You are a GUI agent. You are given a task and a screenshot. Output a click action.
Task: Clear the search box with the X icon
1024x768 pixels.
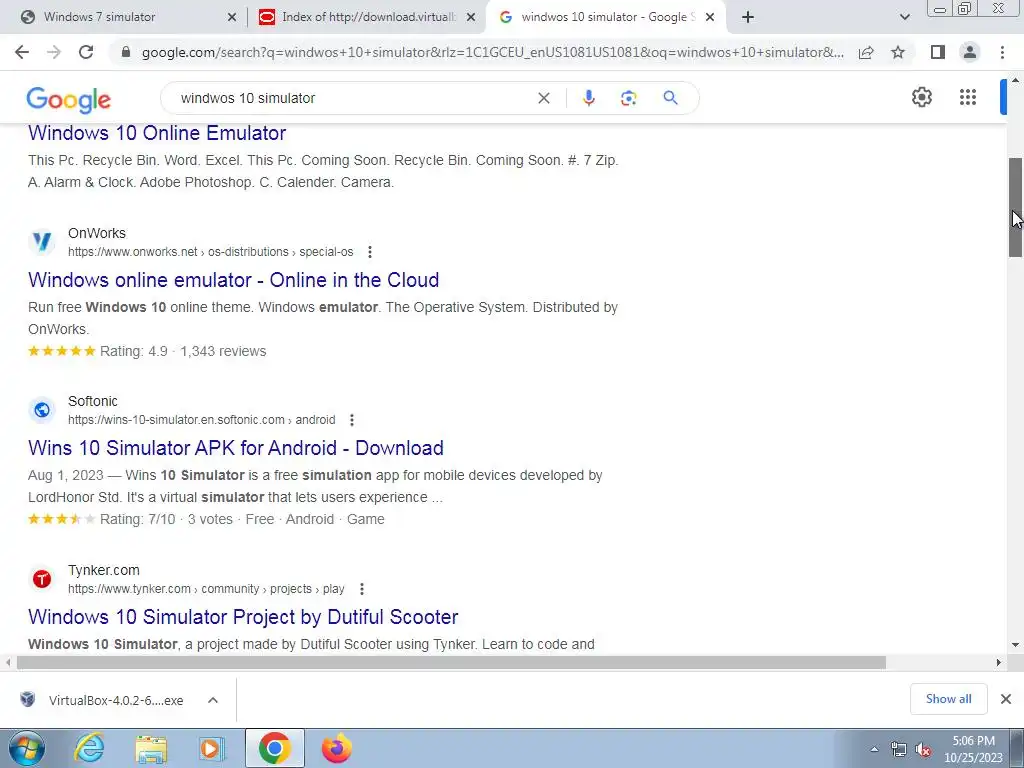543,98
